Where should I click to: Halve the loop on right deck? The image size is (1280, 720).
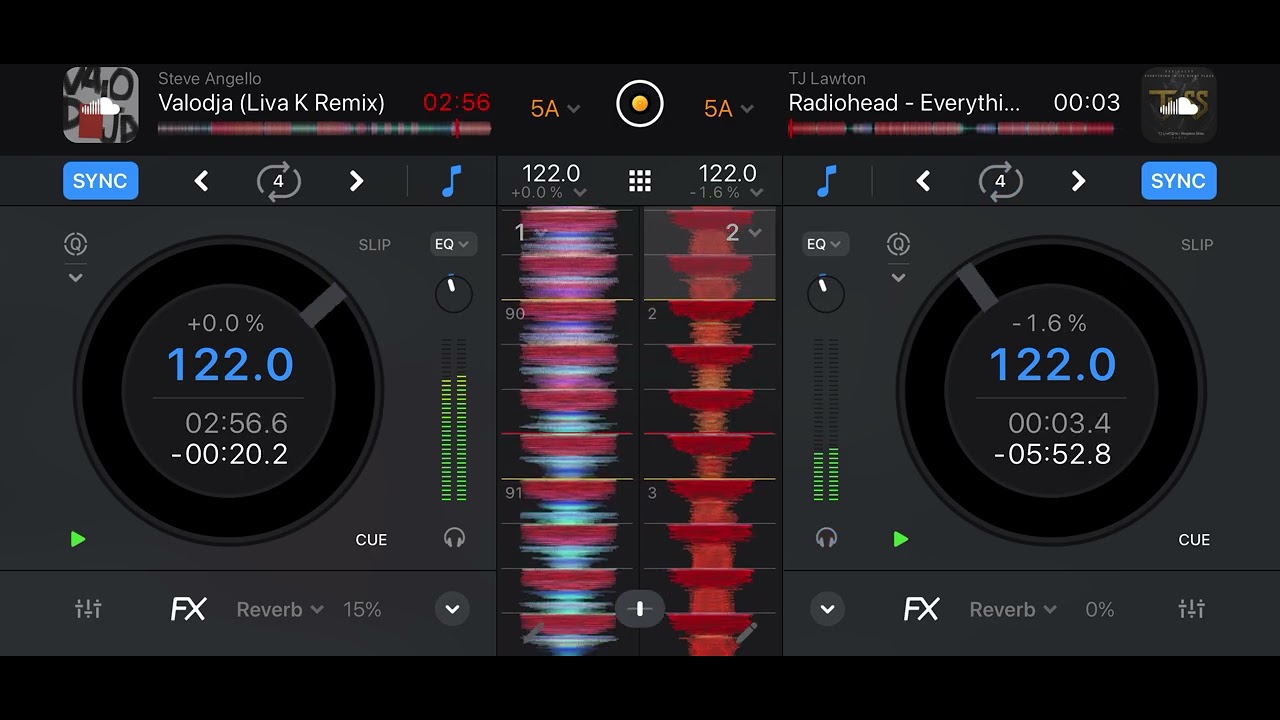click(923, 181)
